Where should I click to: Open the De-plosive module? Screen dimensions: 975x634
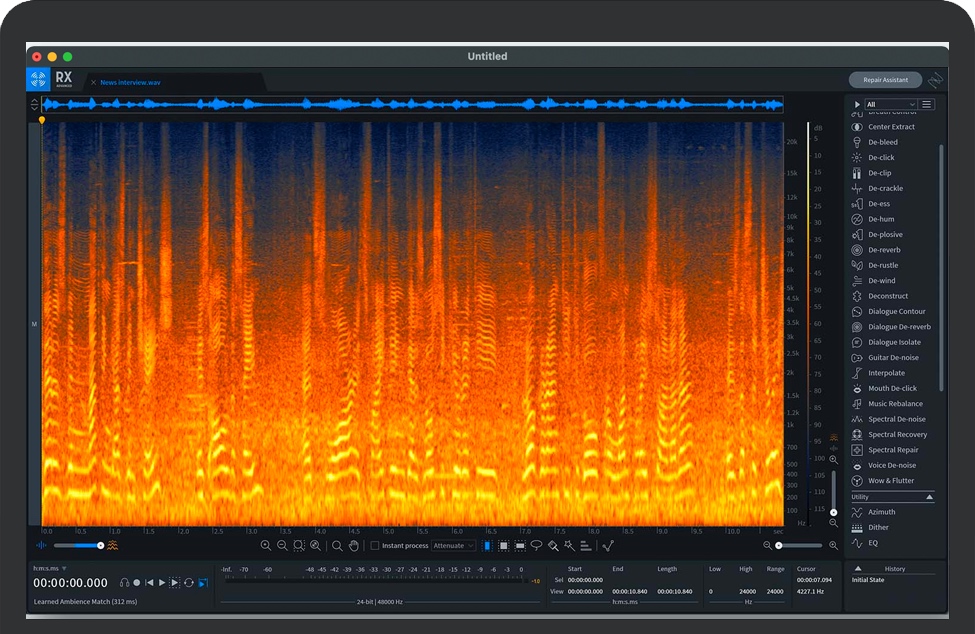pos(885,235)
